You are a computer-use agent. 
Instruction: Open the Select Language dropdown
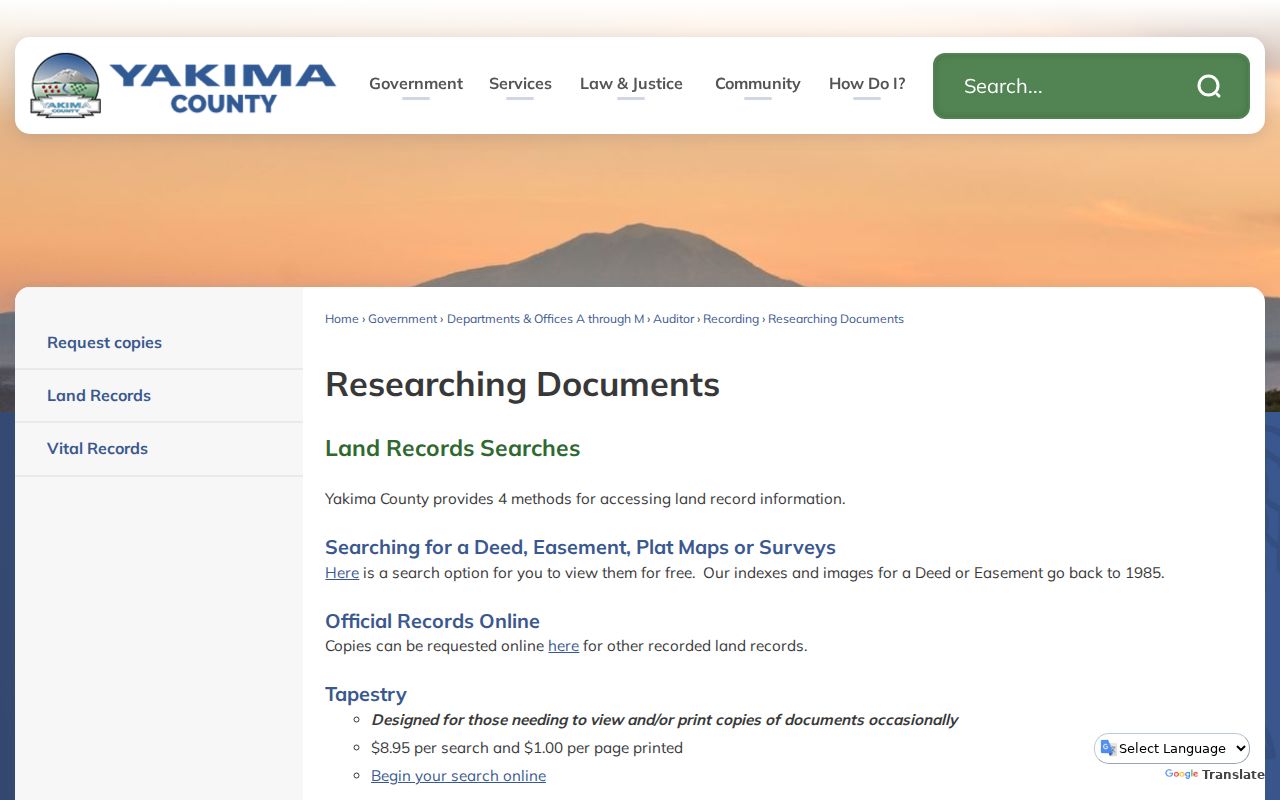(x=1172, y=748)
